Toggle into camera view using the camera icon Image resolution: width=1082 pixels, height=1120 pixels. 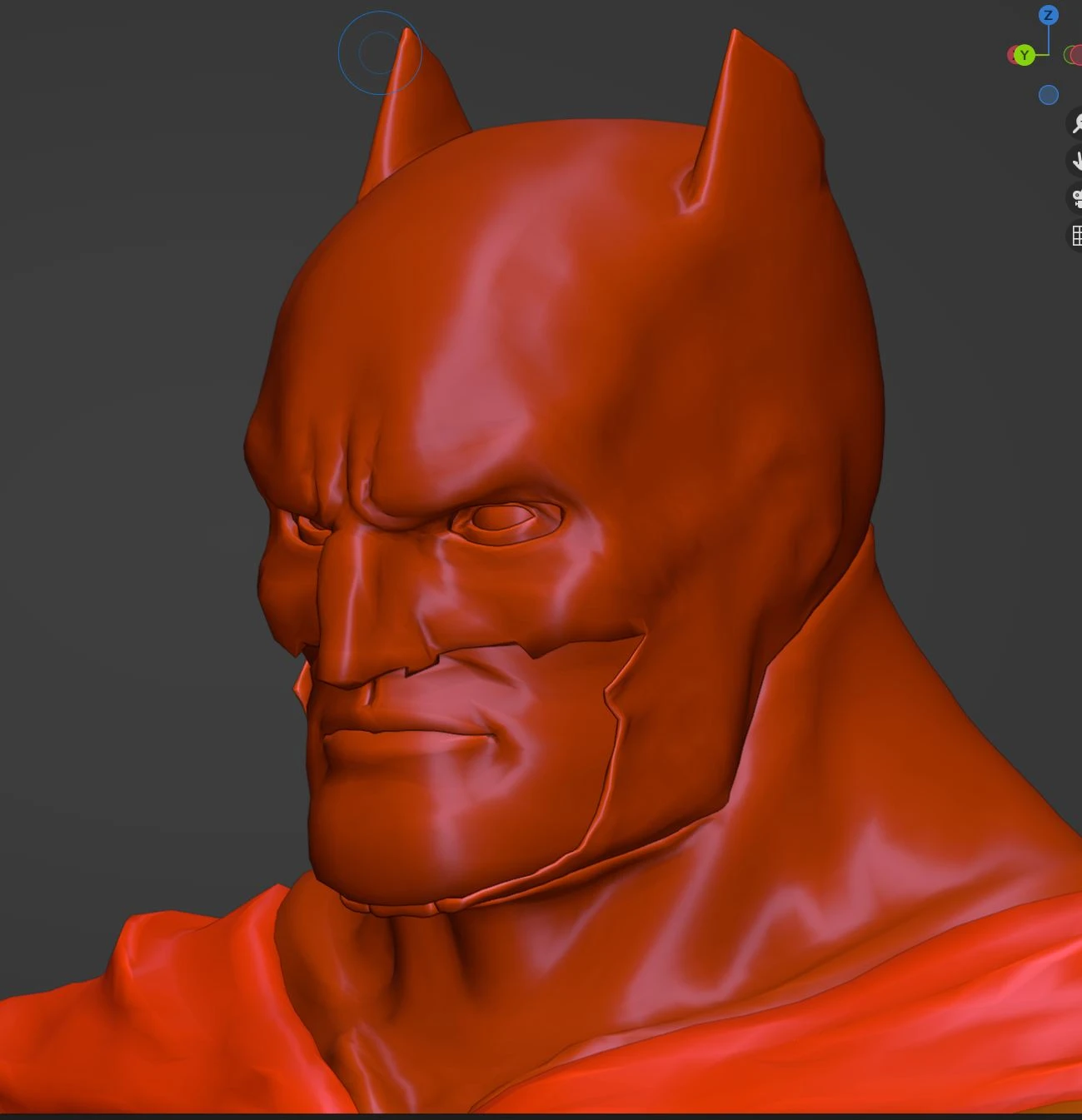1077,196
